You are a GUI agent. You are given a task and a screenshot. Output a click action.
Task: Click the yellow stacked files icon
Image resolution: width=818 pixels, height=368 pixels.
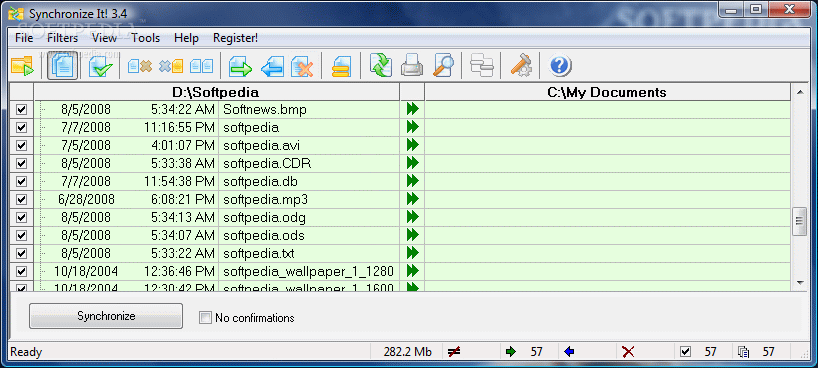pos(342,66)
